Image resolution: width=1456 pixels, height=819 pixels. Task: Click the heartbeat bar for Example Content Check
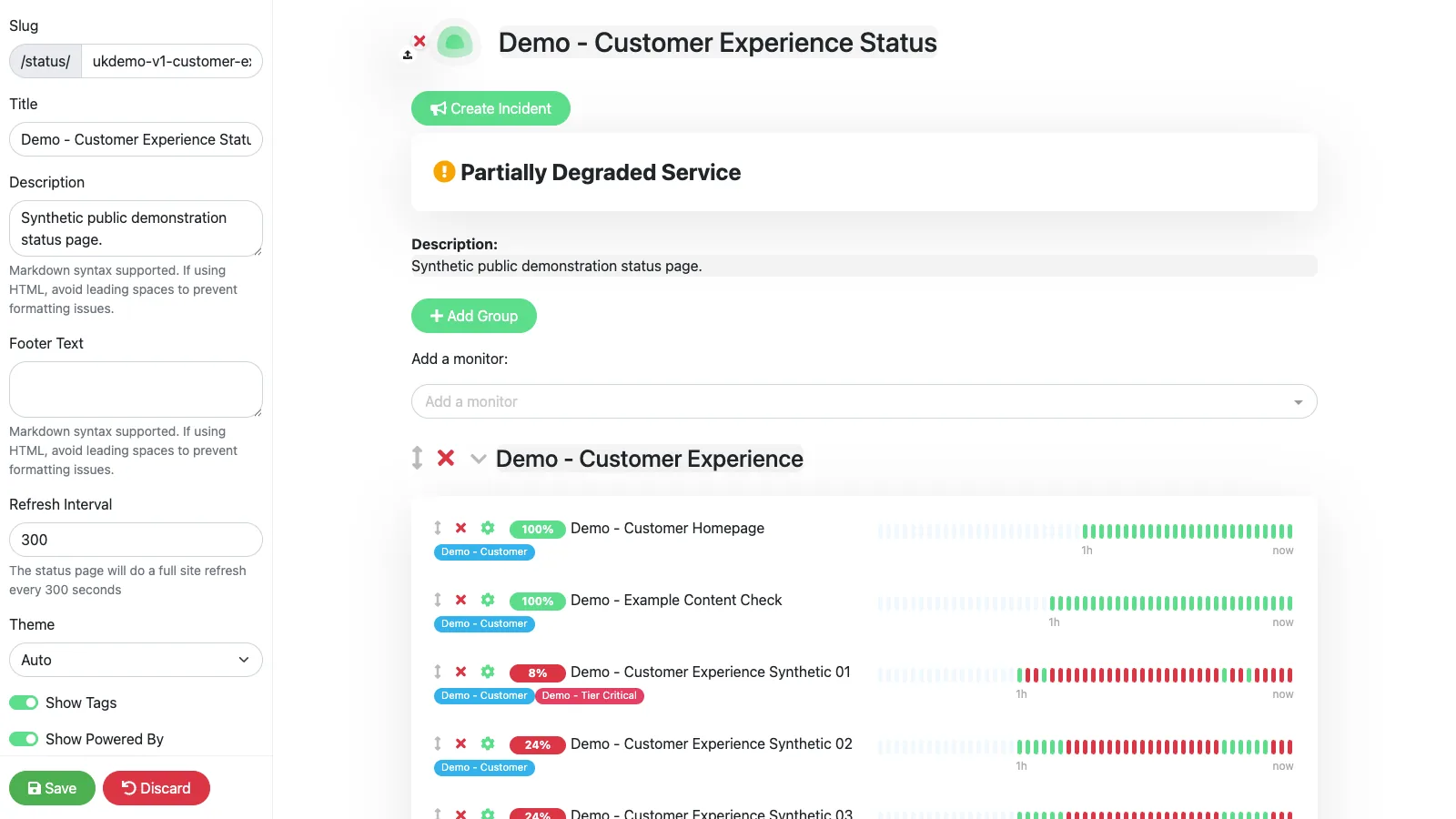tap(1086, 603)
